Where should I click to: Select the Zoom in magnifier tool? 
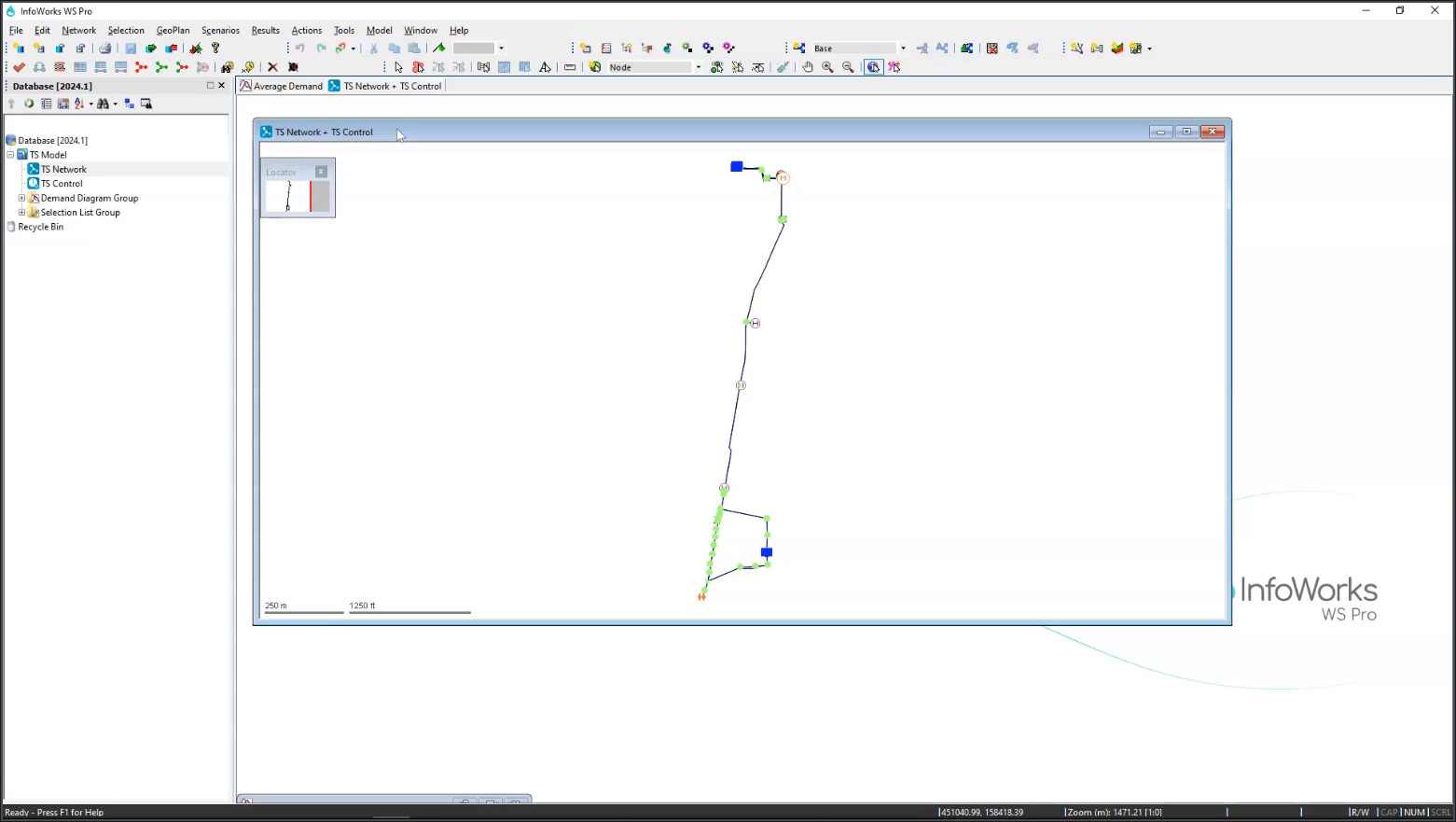(828, 67)
